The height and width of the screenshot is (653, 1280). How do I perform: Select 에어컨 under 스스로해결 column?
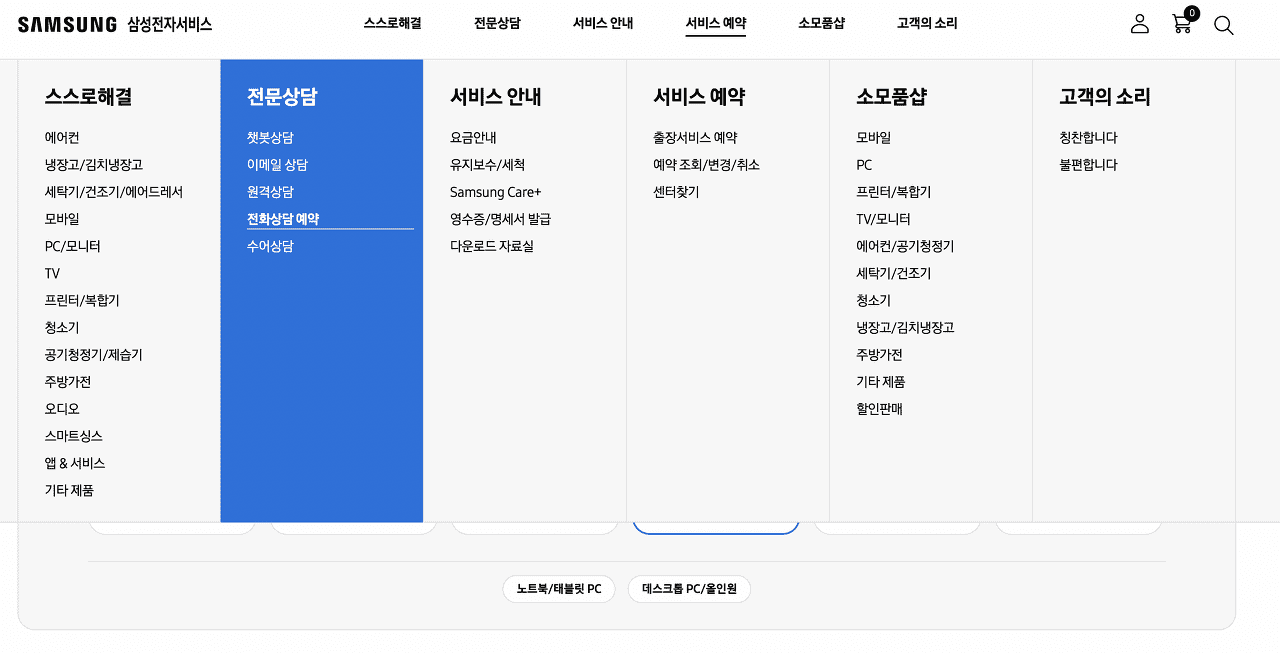[62, 138]
